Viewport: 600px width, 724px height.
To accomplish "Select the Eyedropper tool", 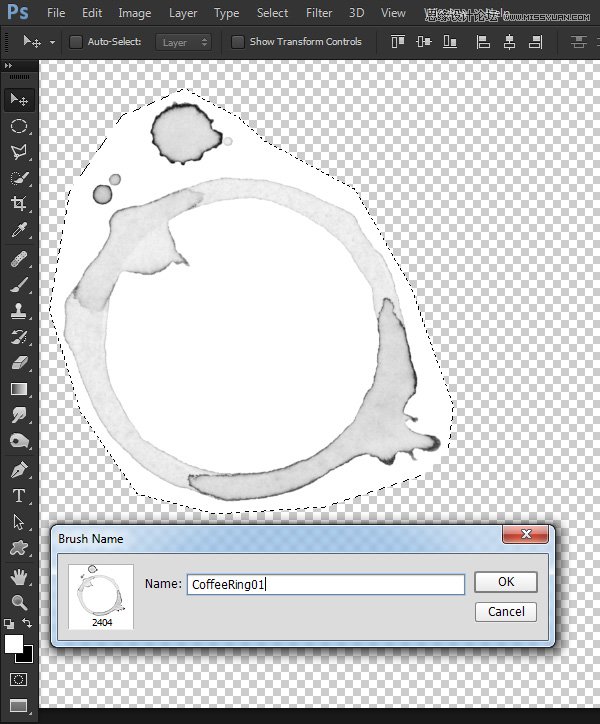I will 19,229.
